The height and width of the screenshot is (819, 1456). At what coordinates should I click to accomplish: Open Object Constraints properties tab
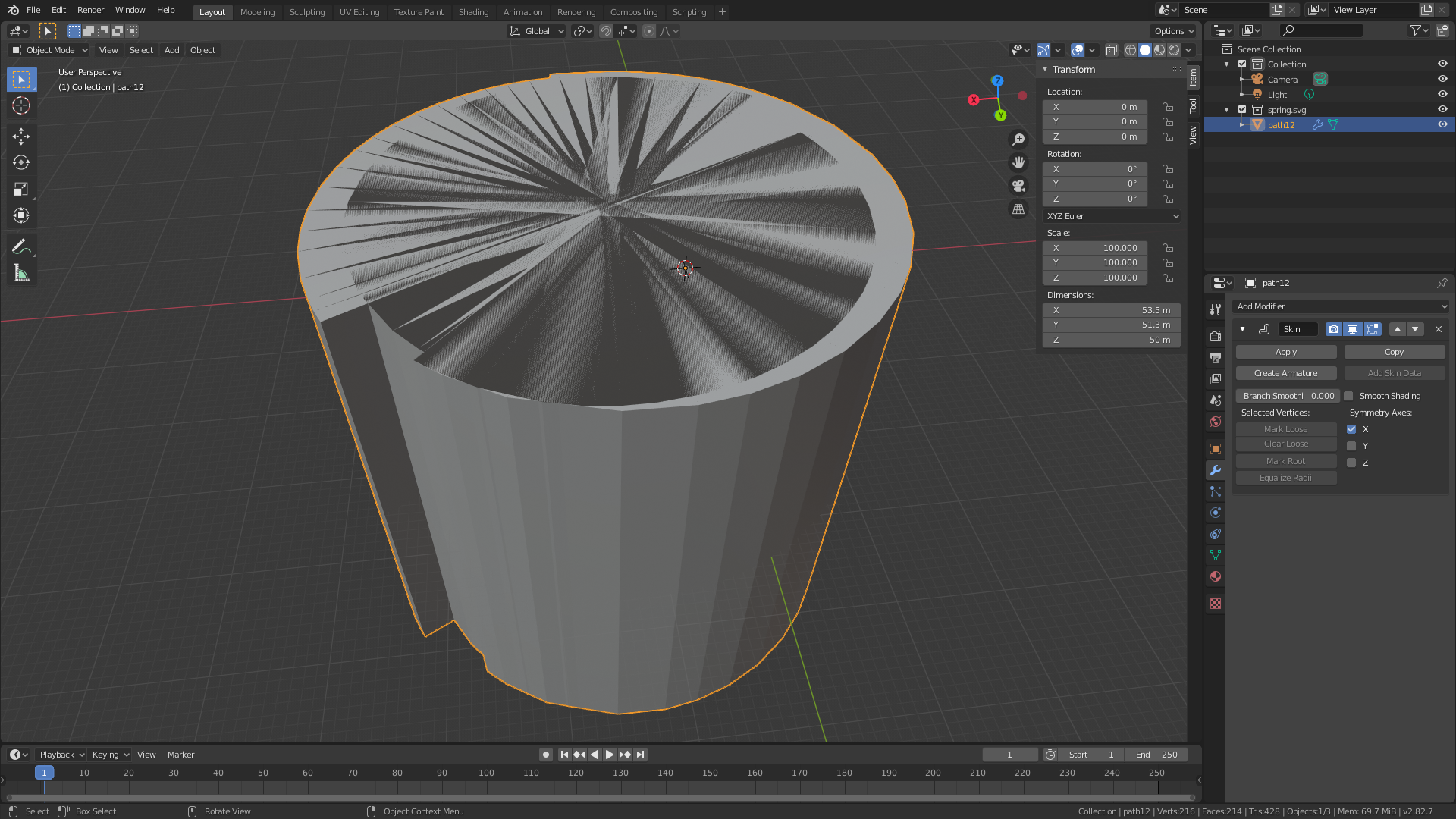coord(1216,534)
